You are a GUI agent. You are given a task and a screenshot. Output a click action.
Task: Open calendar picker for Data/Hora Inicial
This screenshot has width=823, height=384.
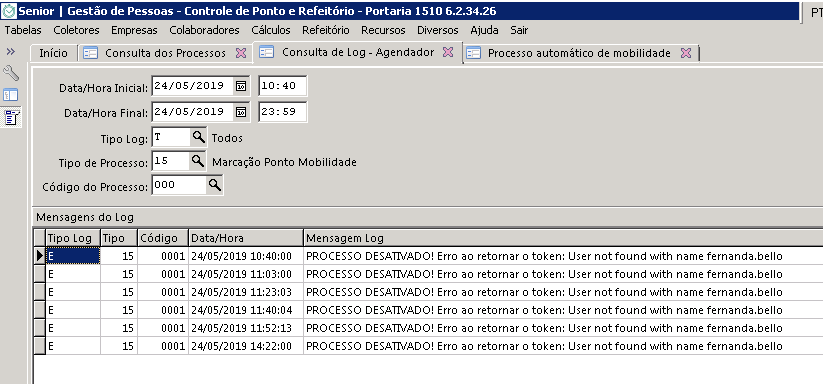point(240,86)
